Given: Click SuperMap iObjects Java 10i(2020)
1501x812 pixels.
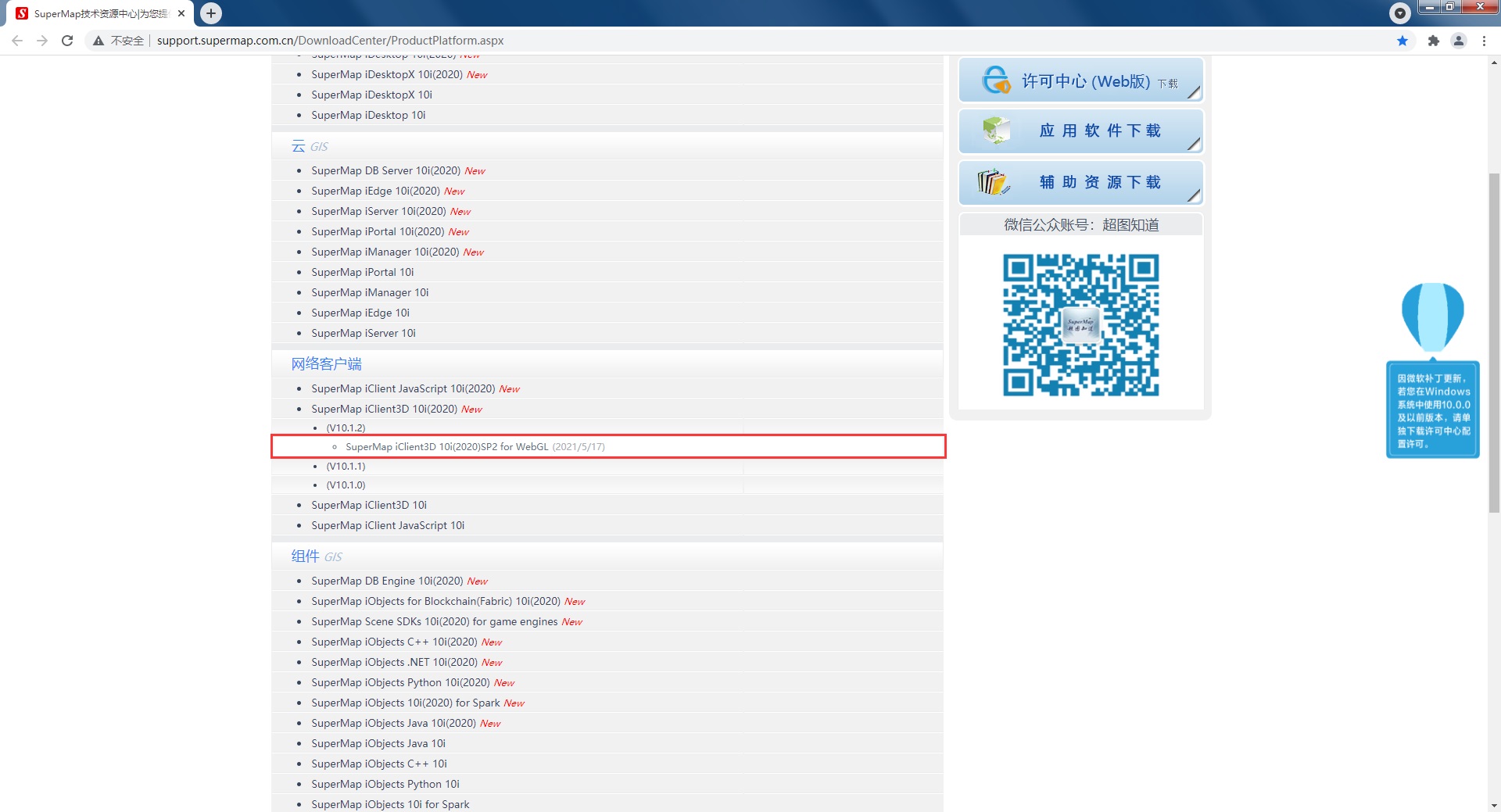Looking at the screenshot, I should pos(393,723).
